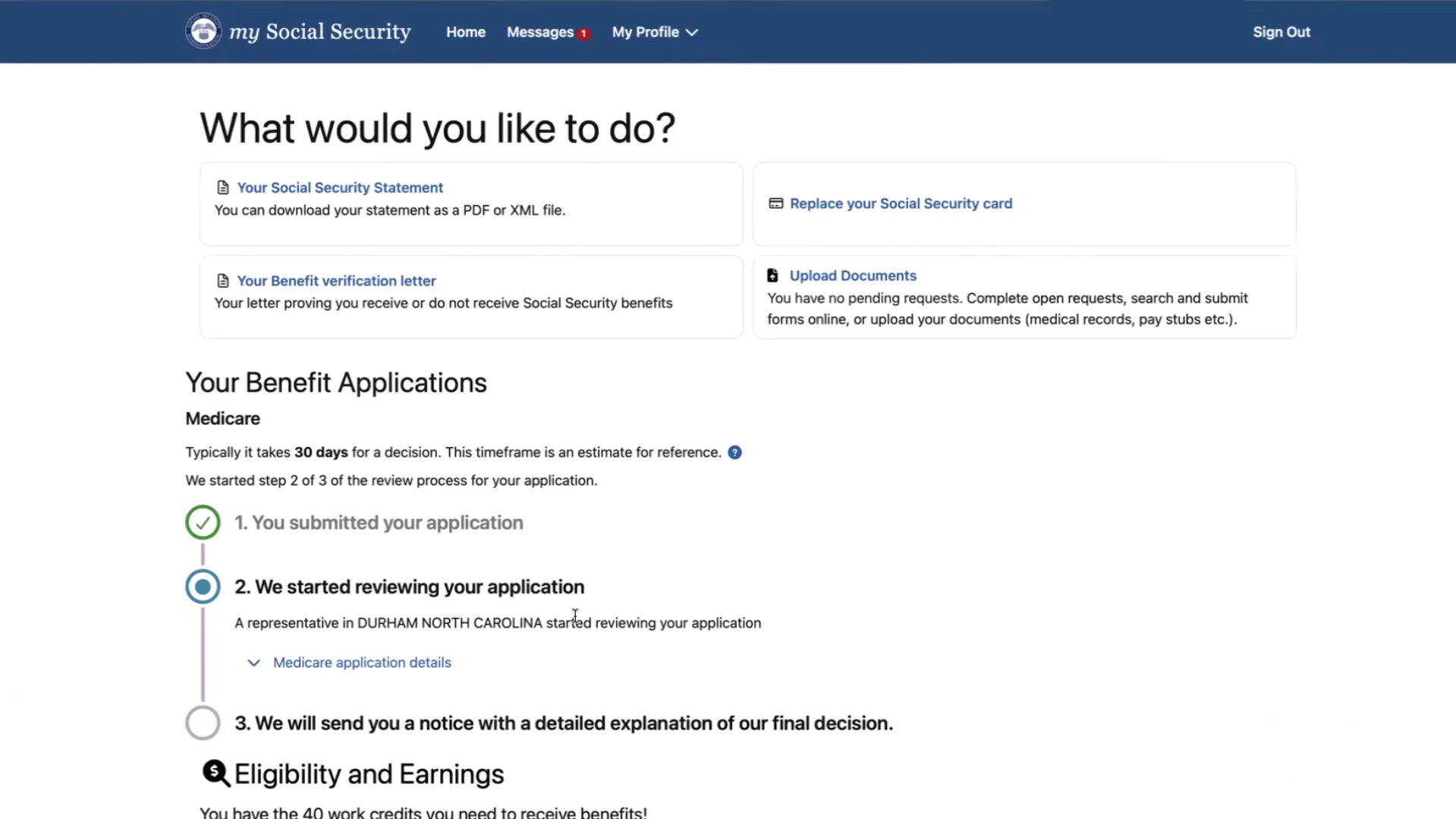Click the 'Your Benefit Applications' heading
The height and width of the screenshot is (819, 1456).
[x=336, y=383]
